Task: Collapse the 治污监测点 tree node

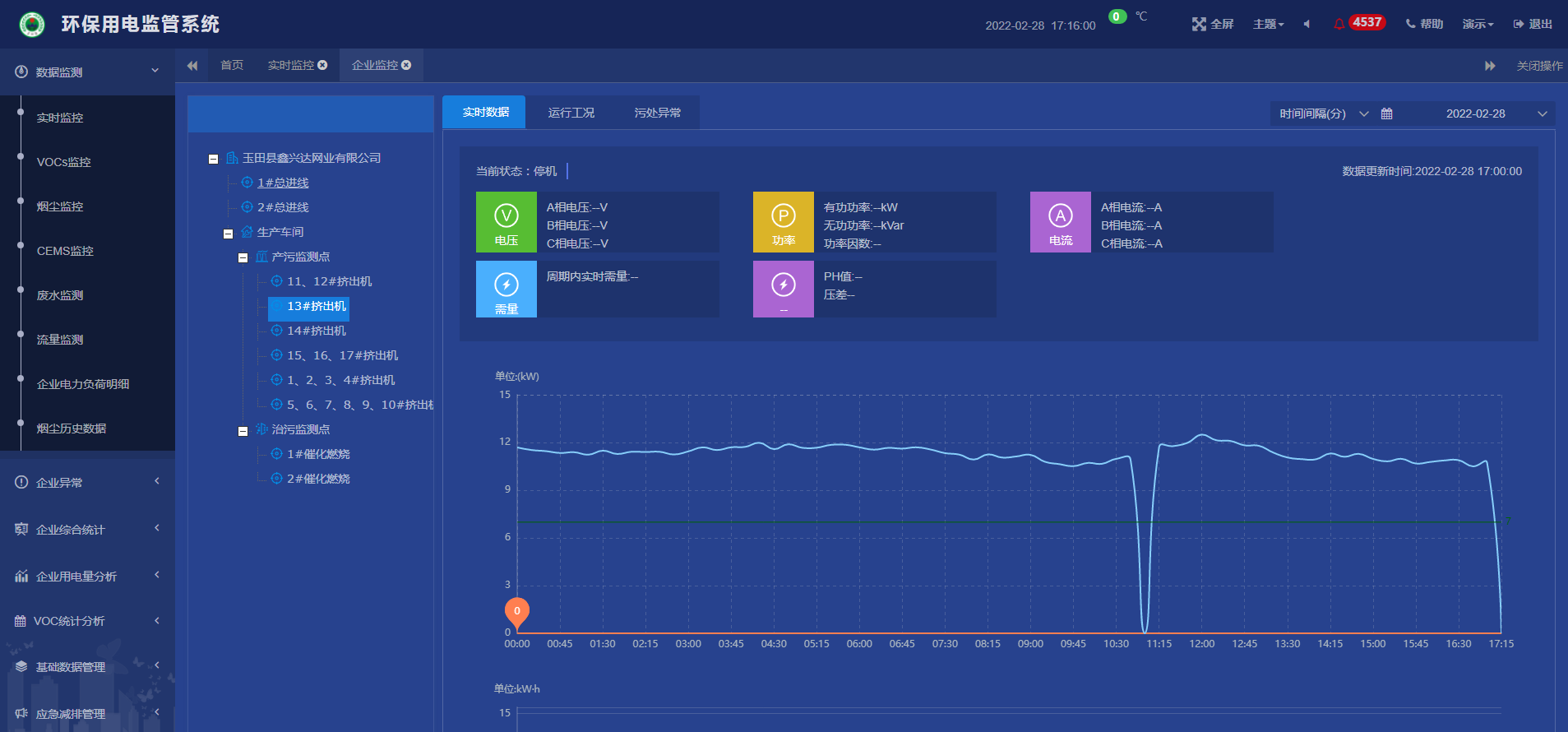Action: [243, 430]
